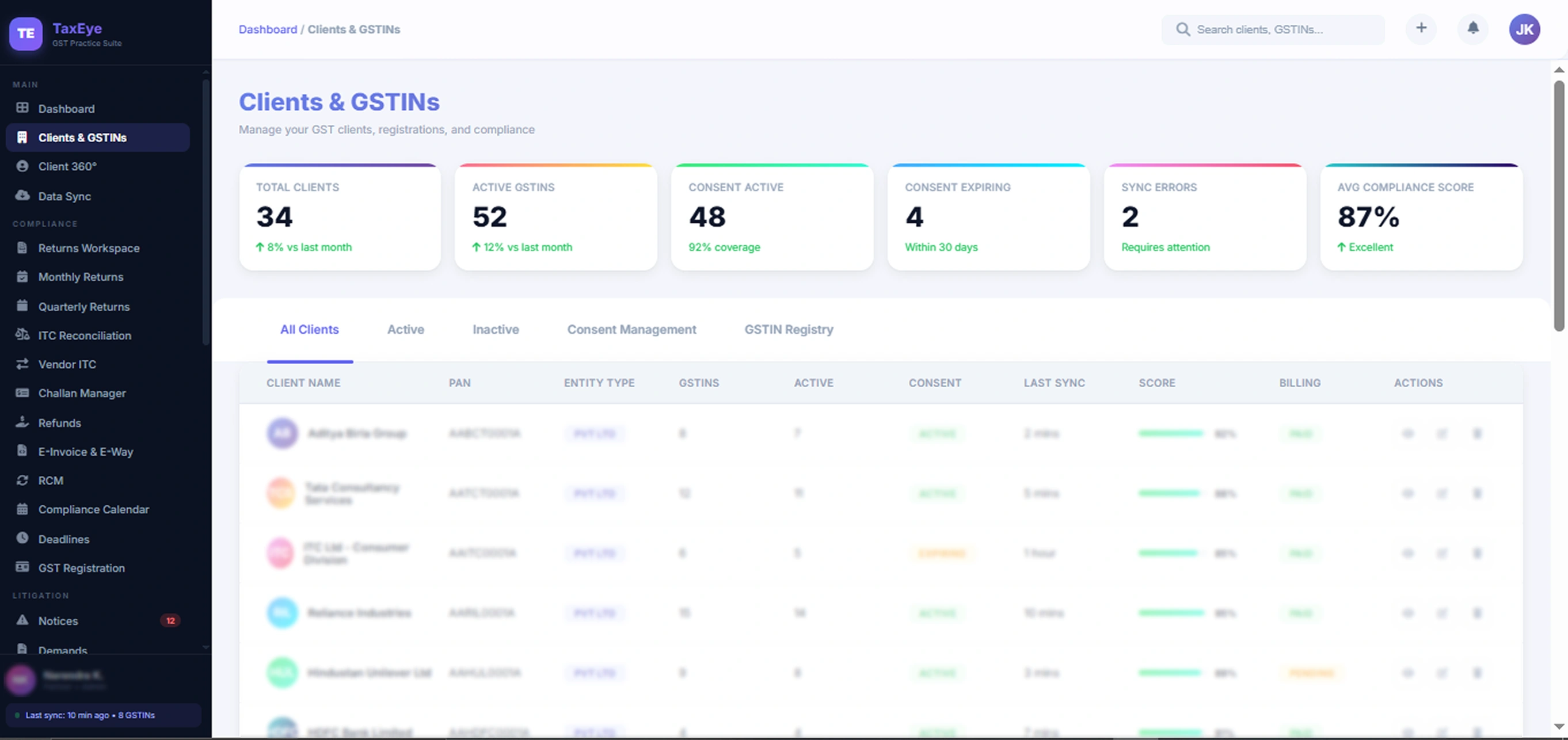Open the GSTIN Registry tab
Viewport: 1568px width, 740px height.
tap(788, 329)
